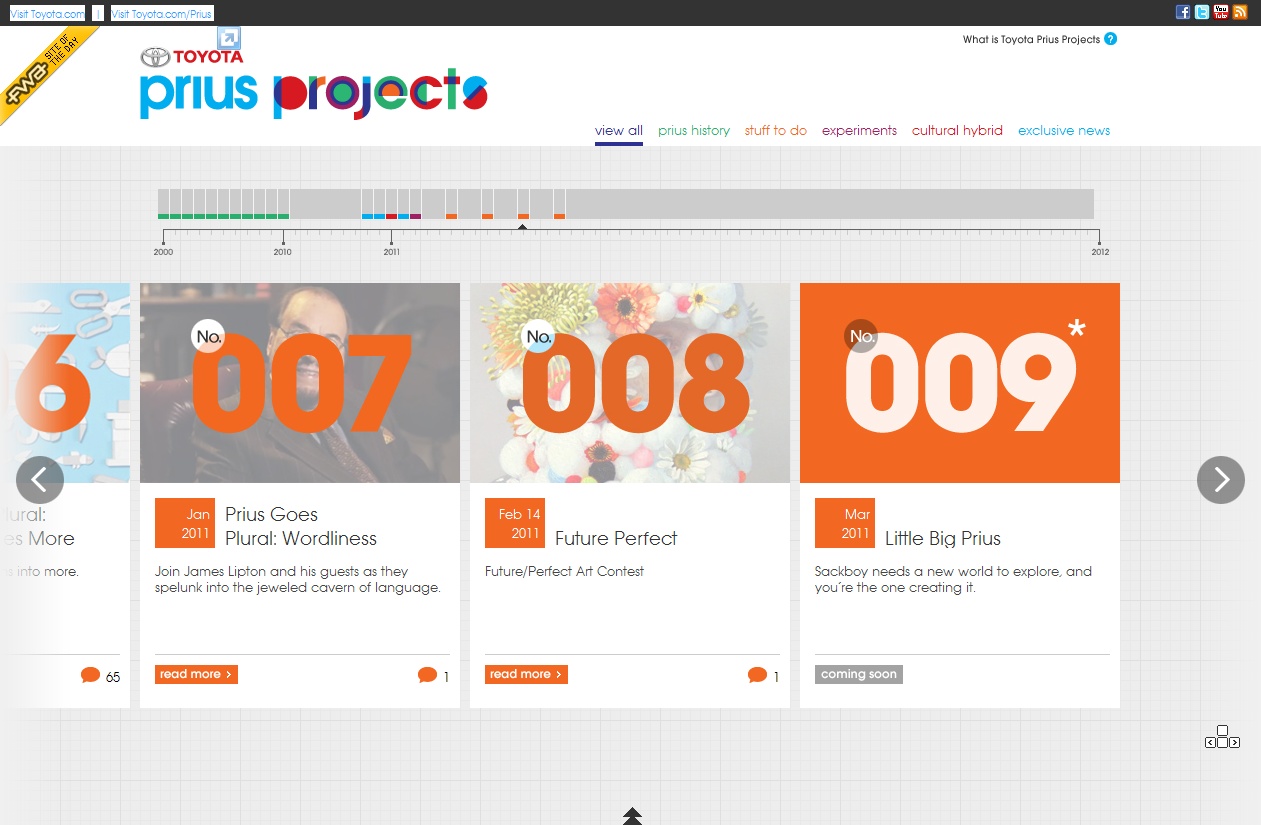This screenshot has width=1261, height=825.
Task: Go to previous project with left arrow circle
Action: click(40, 480)
